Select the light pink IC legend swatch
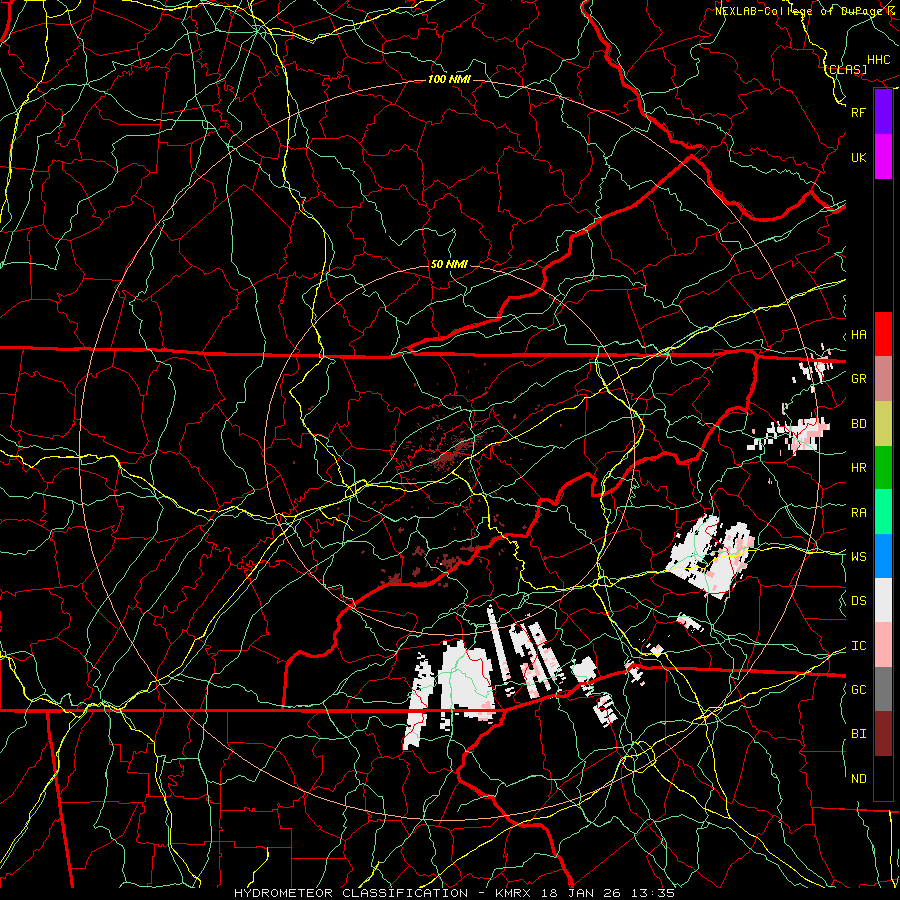This screenshot has height=900, width=900. click(883, 645)
